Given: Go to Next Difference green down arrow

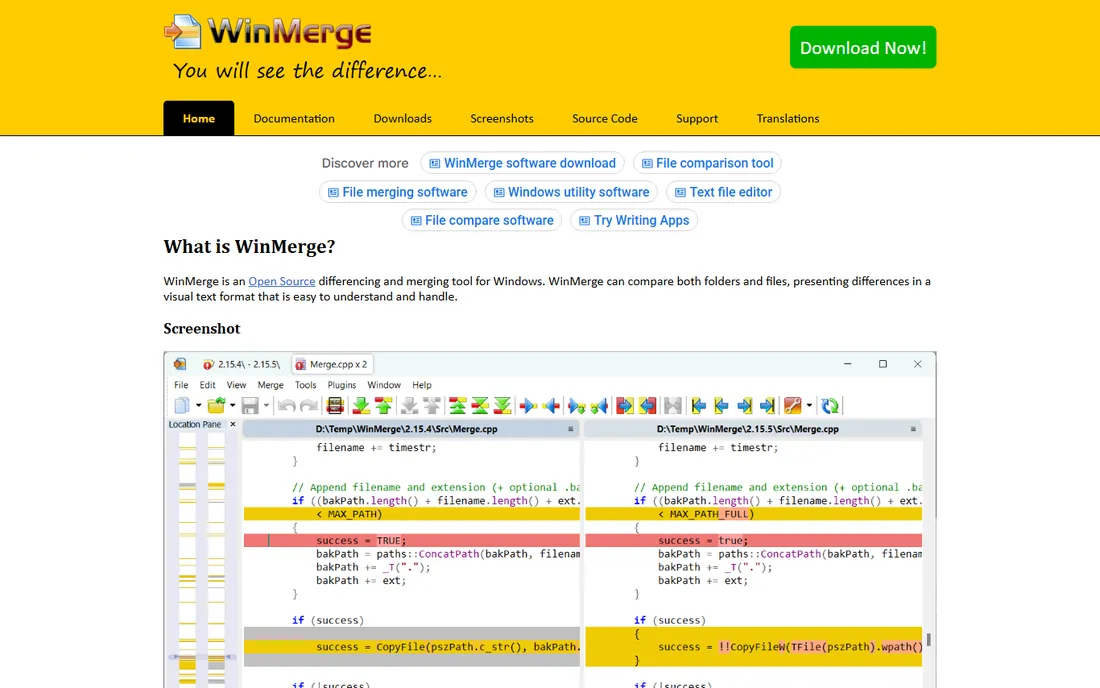Looking at the screenshot, I should [x=361, y=405].
